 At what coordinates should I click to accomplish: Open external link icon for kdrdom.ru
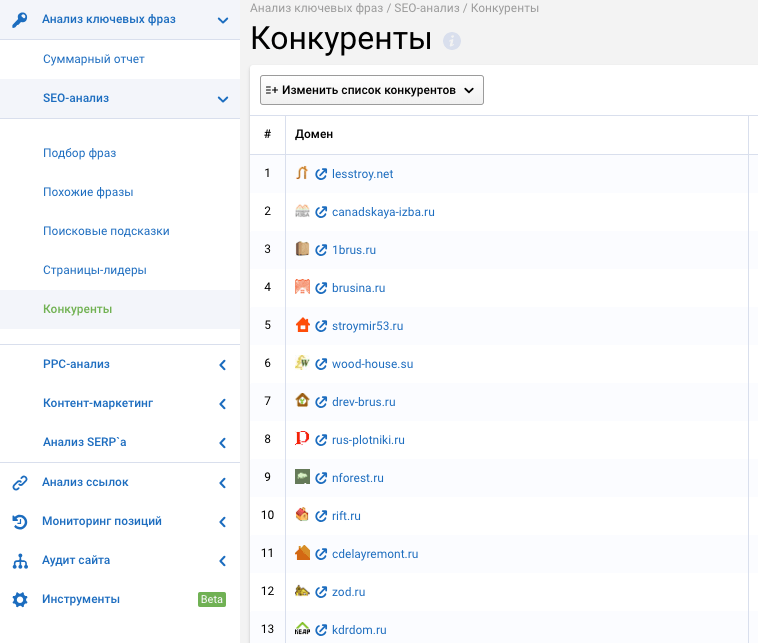coord(321,630)
